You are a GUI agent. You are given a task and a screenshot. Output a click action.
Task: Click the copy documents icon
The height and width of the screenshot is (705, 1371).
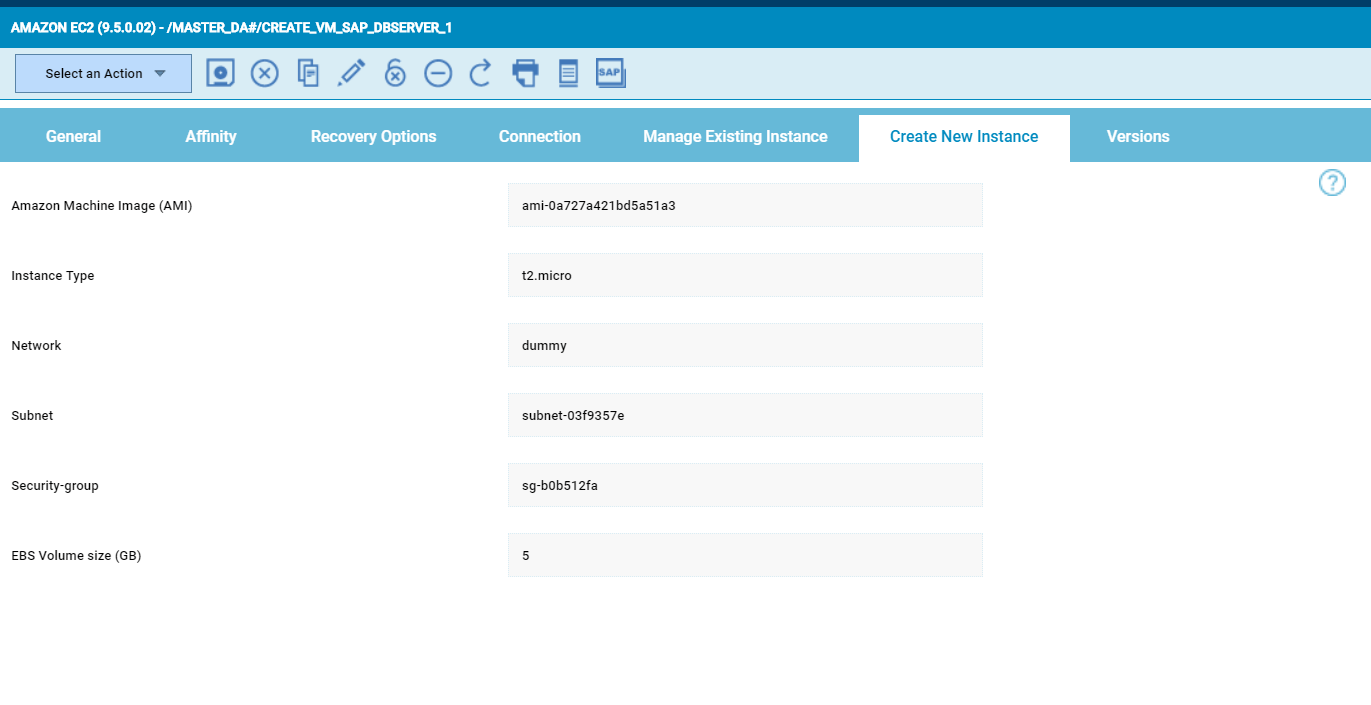click(309, 73)
